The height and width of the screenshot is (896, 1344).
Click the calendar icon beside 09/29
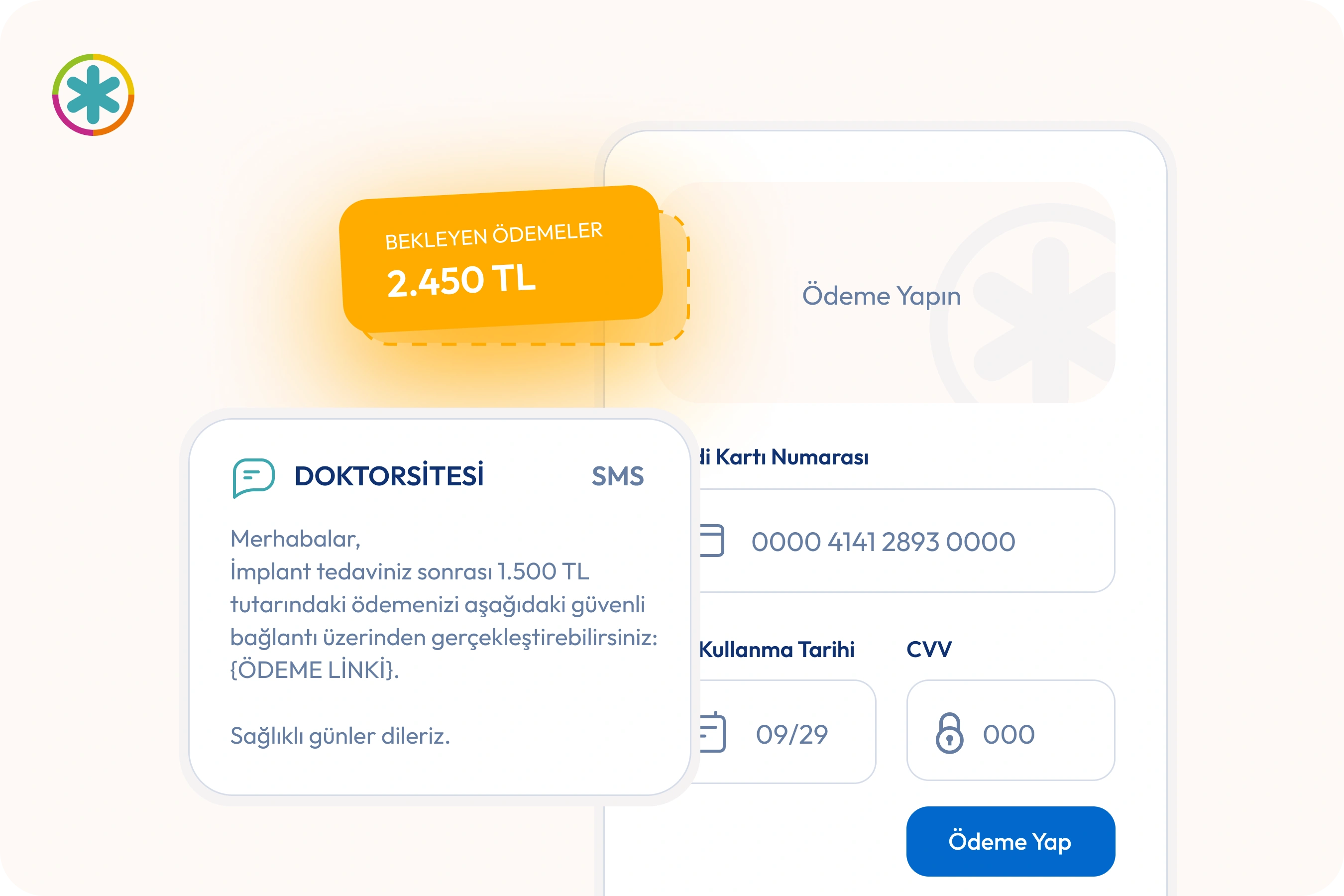click(x=713, y=733)
